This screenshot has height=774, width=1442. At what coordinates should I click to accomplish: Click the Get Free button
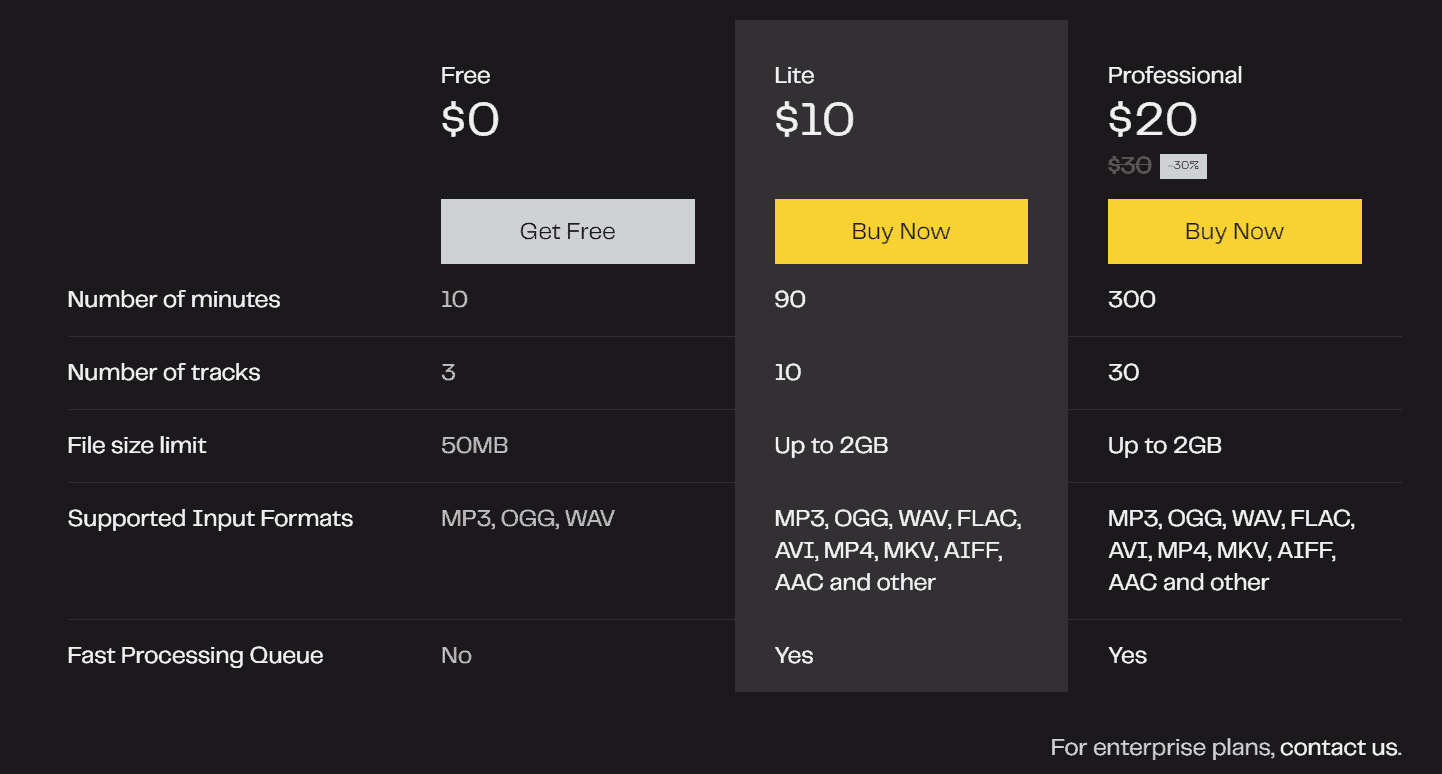567,231
